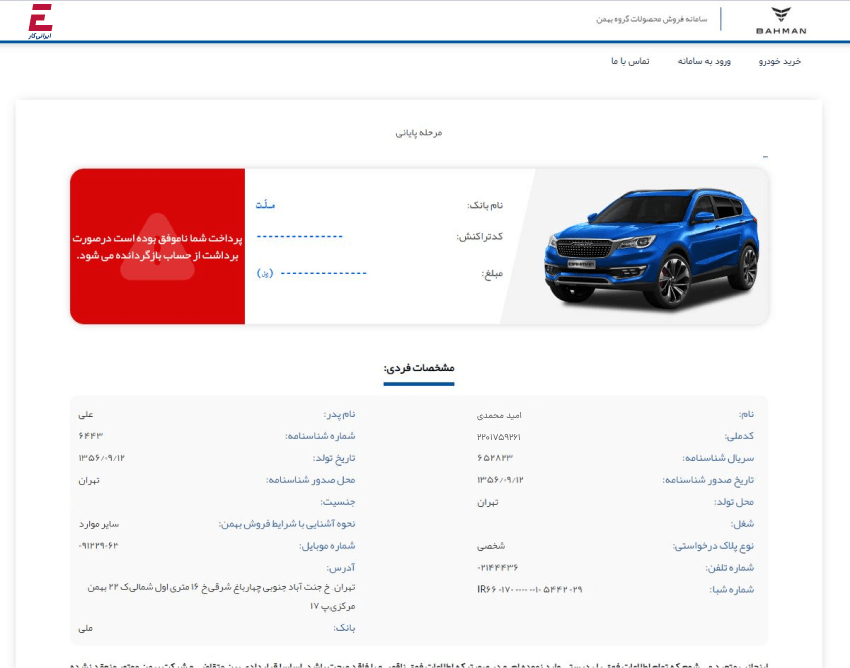Click the dashed amount value with ریال
850x668 pixels.
[x=312, y=273]
